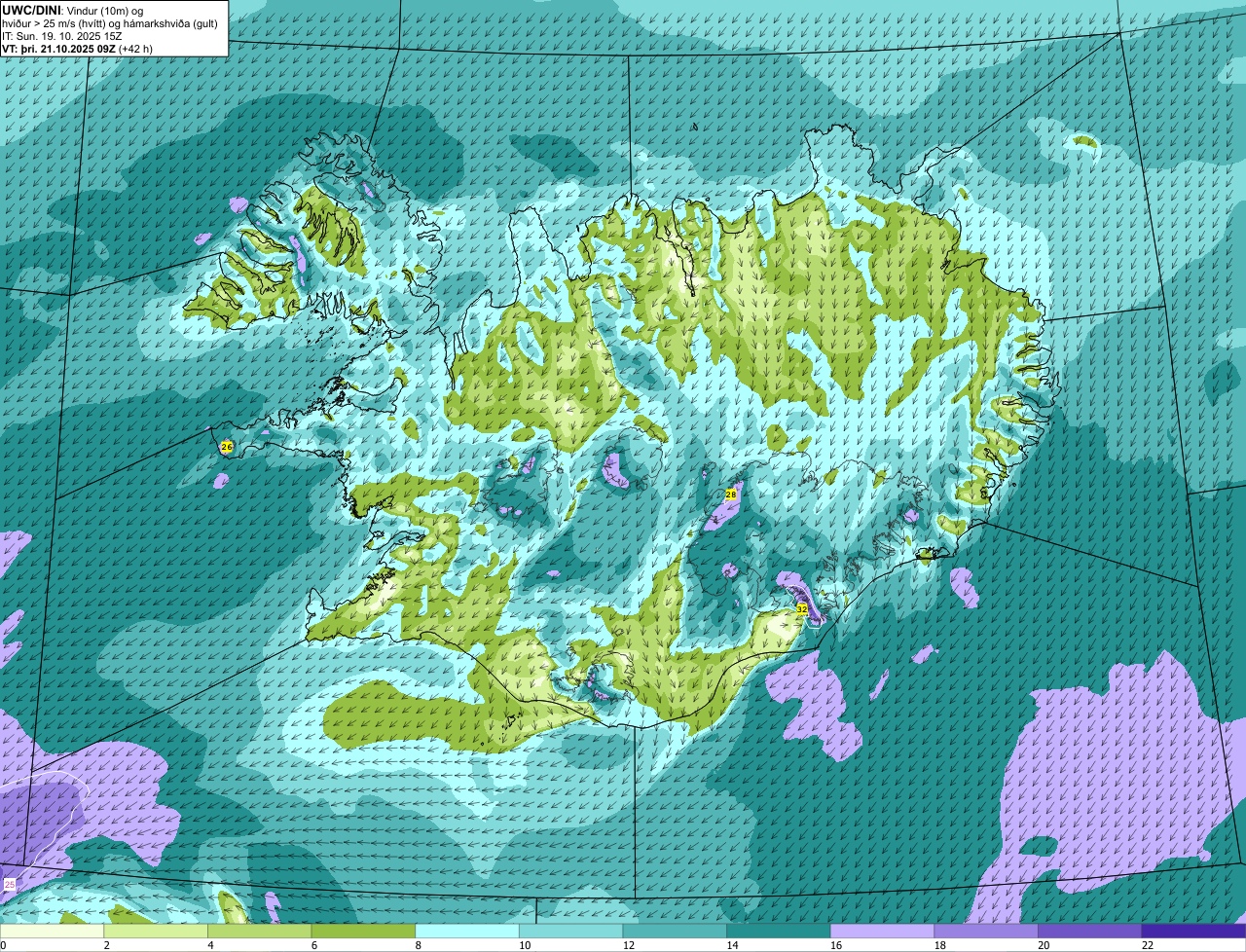Select the 2–4 m/s legend color swatch
Viewport: 1246px width, 952px height.
pyautogui.click(x=156, y=931)
